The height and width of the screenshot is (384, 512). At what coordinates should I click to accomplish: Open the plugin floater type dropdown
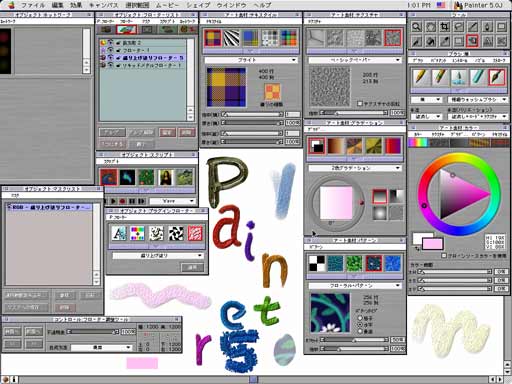point(158,256)
